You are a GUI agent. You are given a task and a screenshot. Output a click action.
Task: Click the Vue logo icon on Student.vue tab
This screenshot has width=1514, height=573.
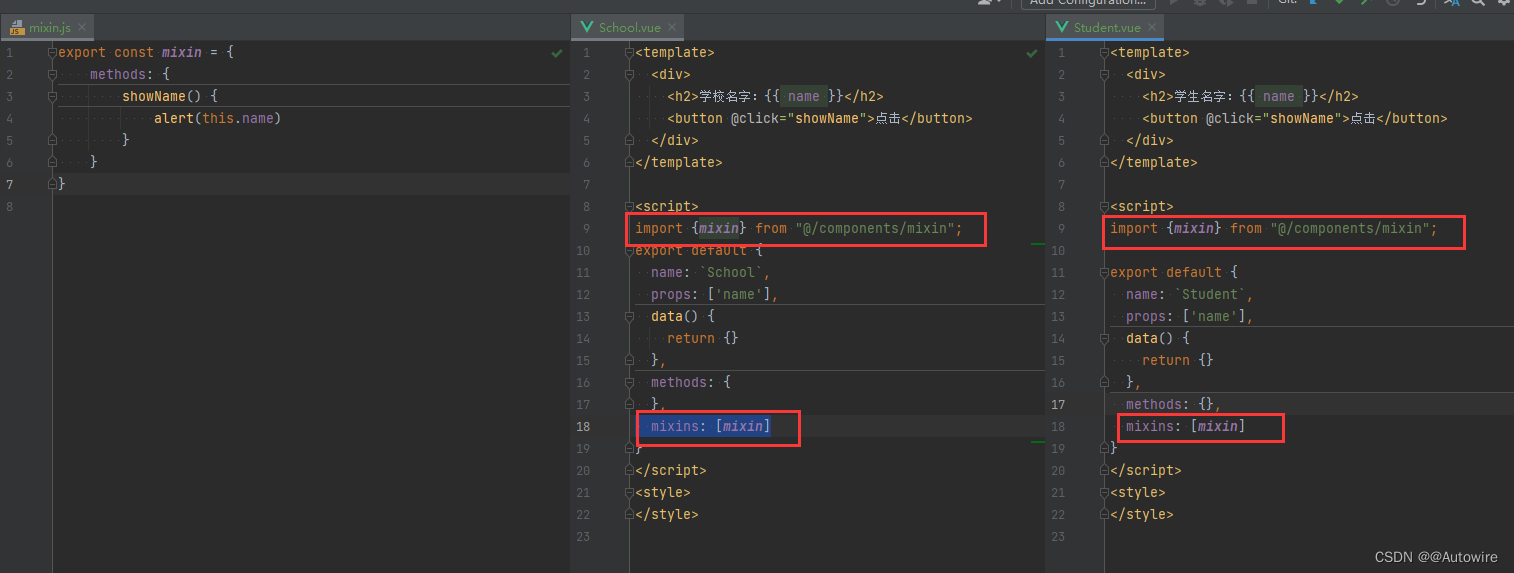(x=1062, y=28)
